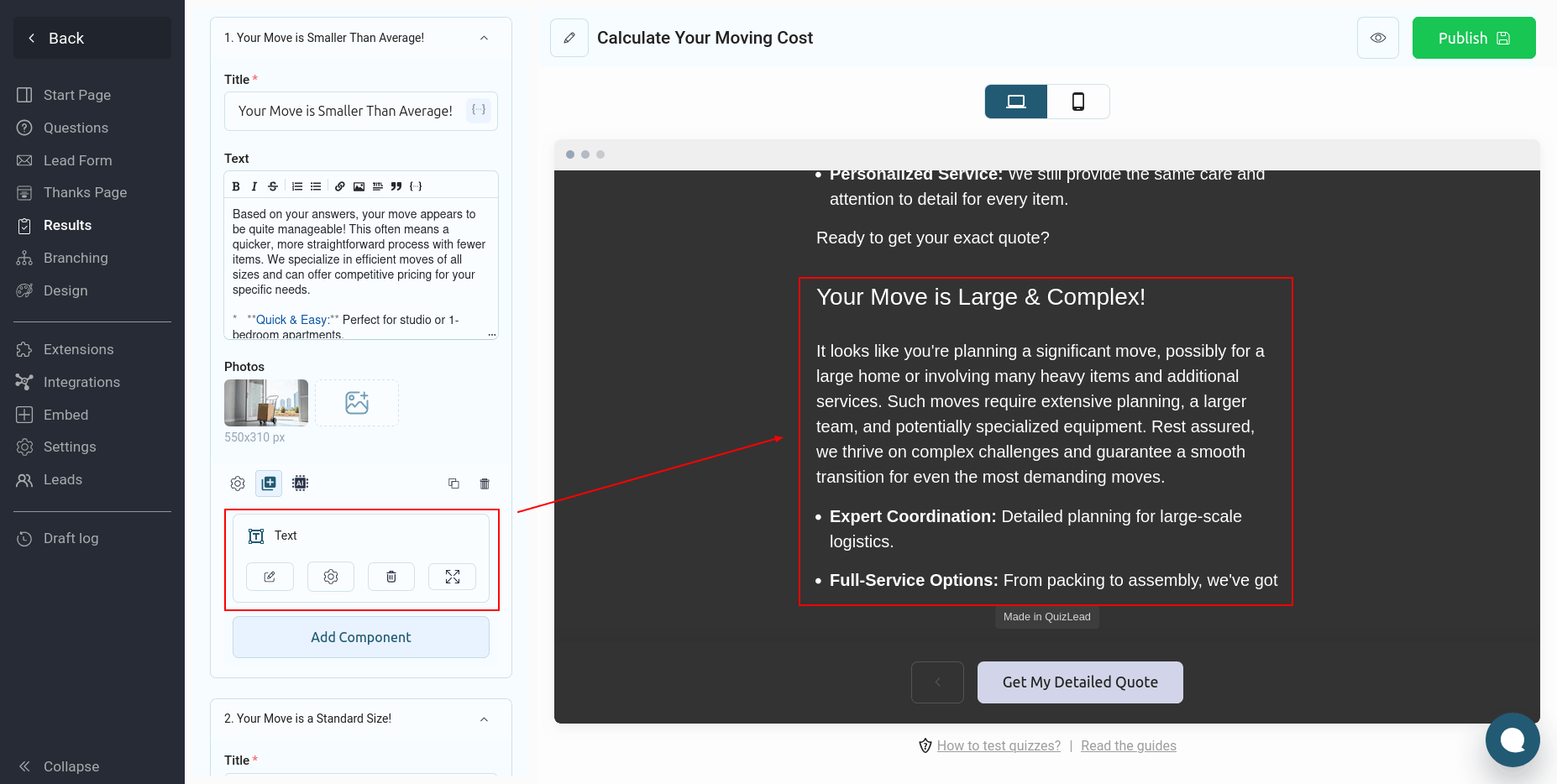Apply blockquote formatting in the text editor
This screenshot has height=784, width=1557.
396,186
